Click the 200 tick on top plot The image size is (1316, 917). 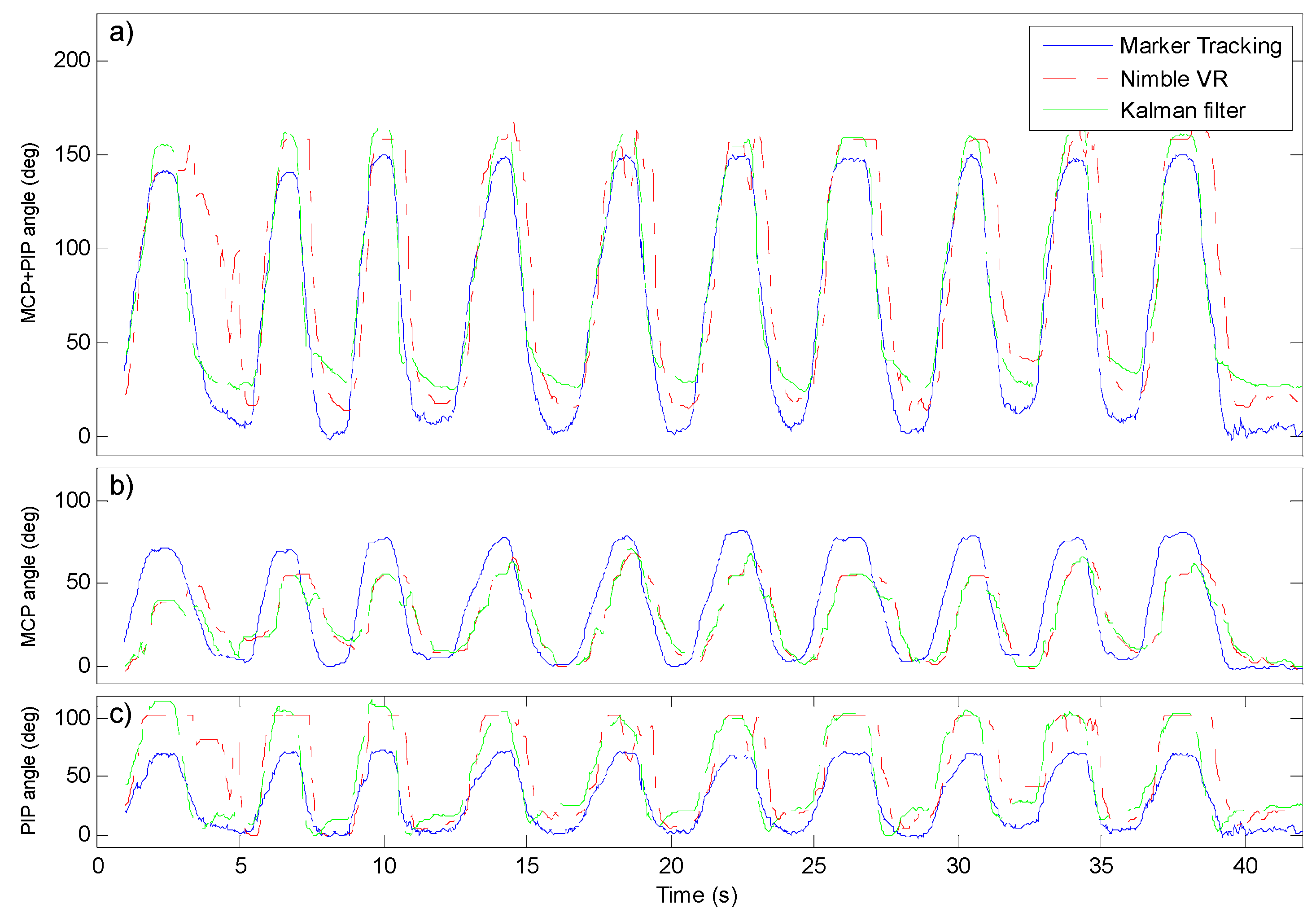[72, 60]
